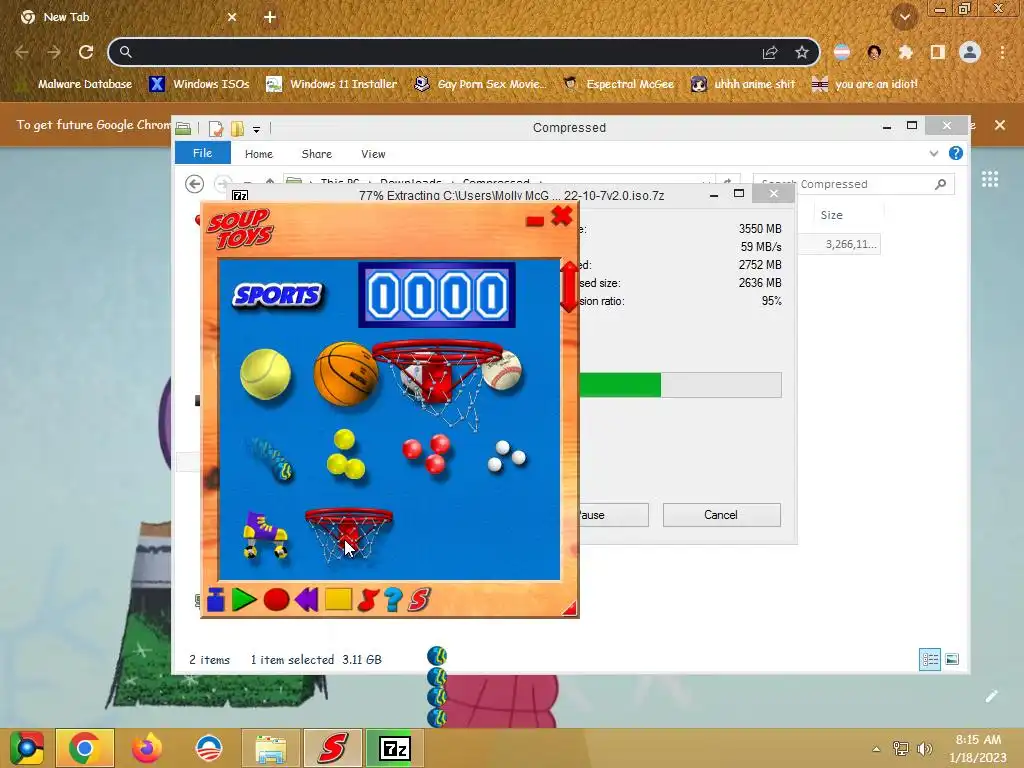Select the purple roller skate toy
1024x768 pixels.
264,535
